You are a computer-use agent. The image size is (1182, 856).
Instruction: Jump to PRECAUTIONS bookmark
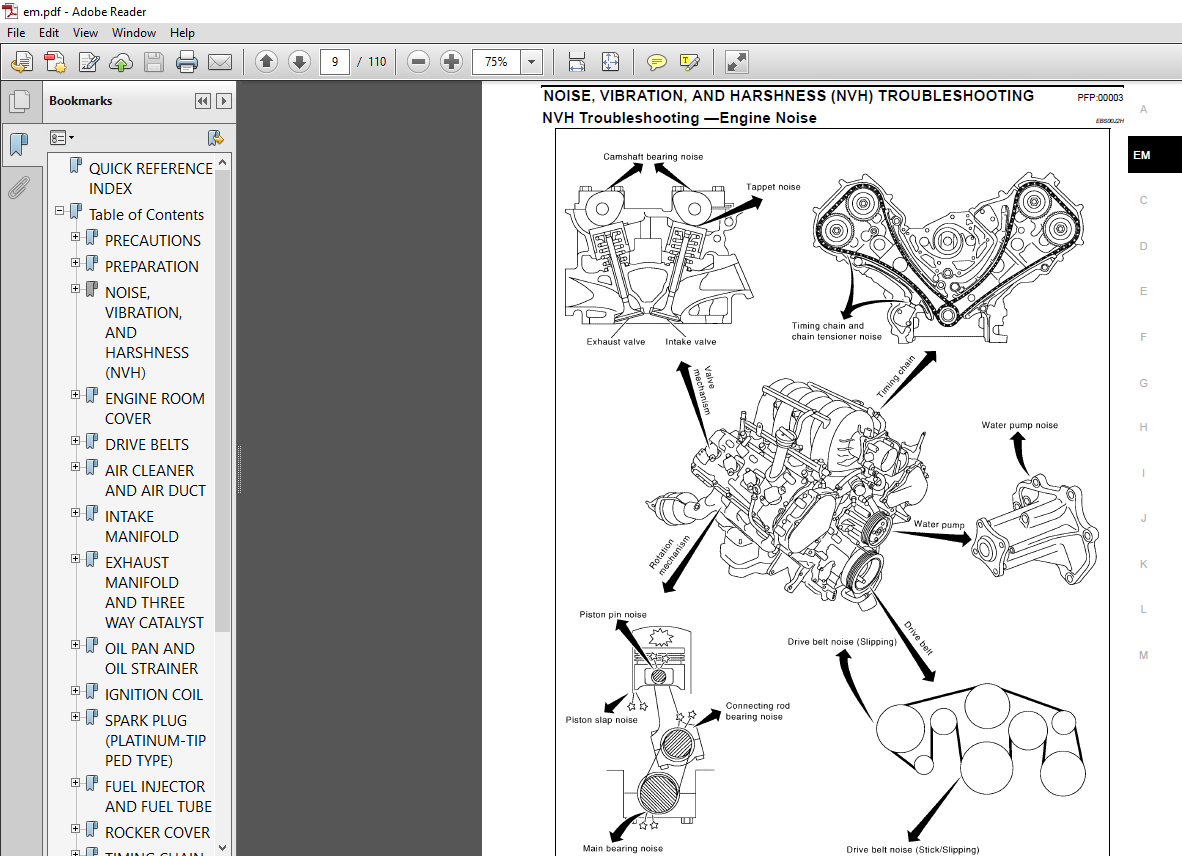point(153,240)
